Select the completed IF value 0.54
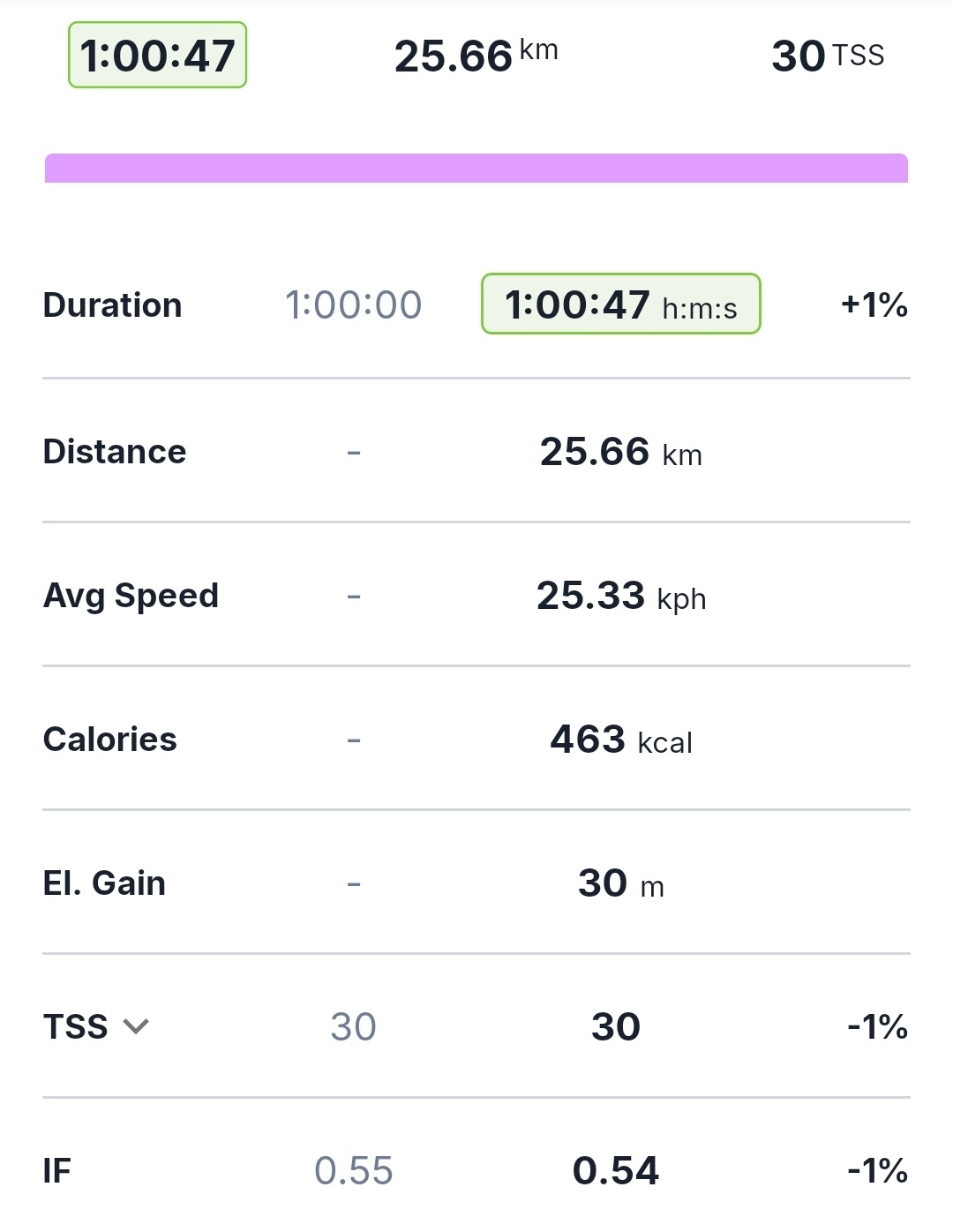 pyautogui.click(x=615, y=1171)
